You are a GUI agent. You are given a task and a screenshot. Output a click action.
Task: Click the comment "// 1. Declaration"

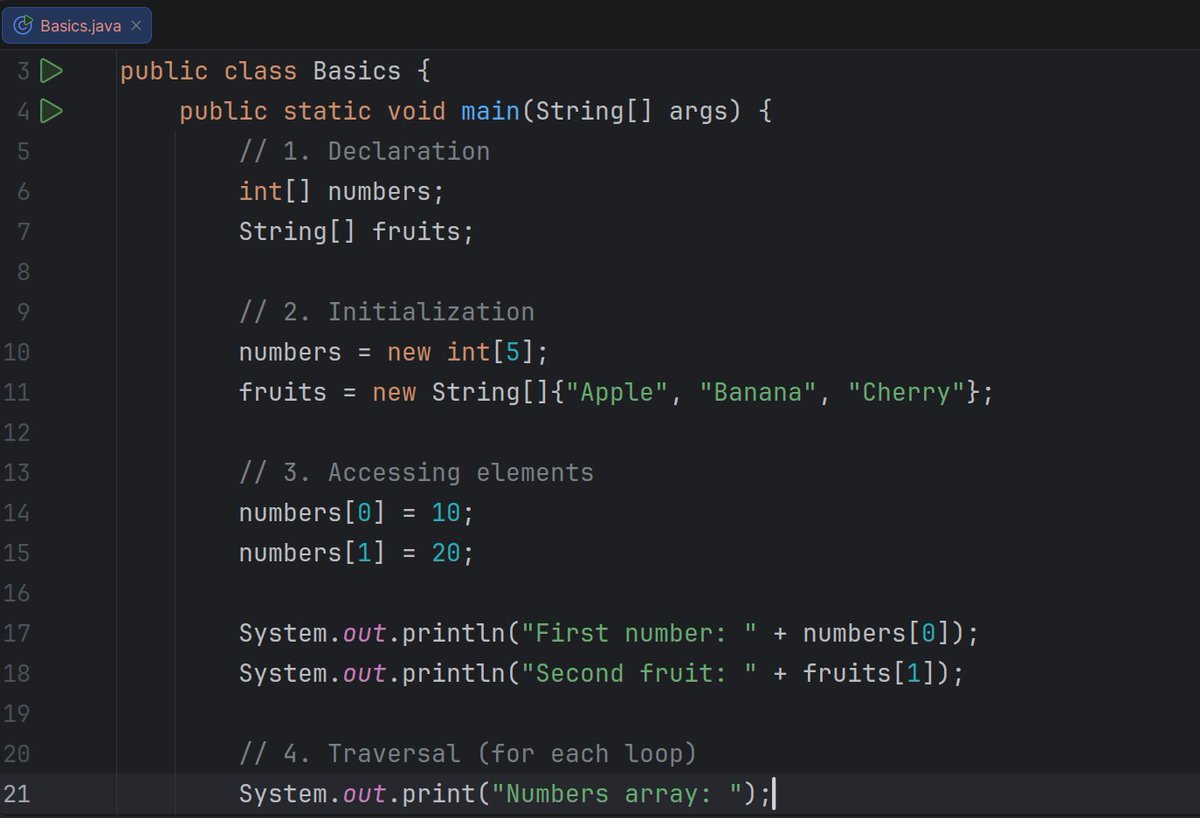click(364, 152)
